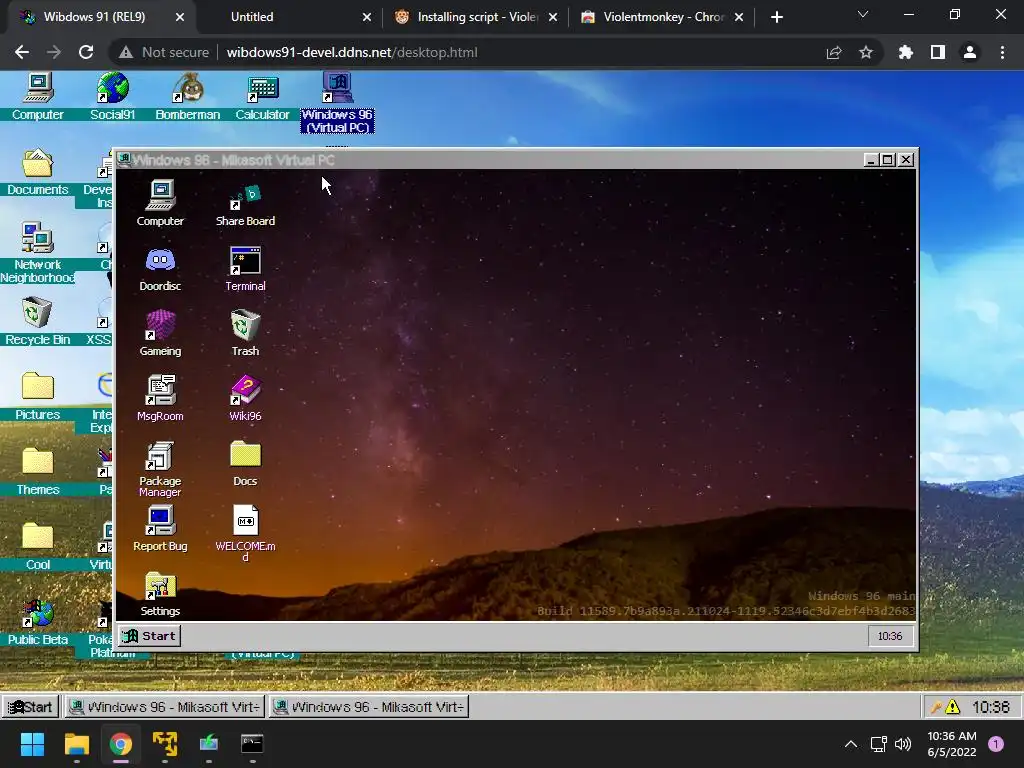1024x768 pixels.
Task: Open the Themes folder icon
Action: click(x=37, y=472)
